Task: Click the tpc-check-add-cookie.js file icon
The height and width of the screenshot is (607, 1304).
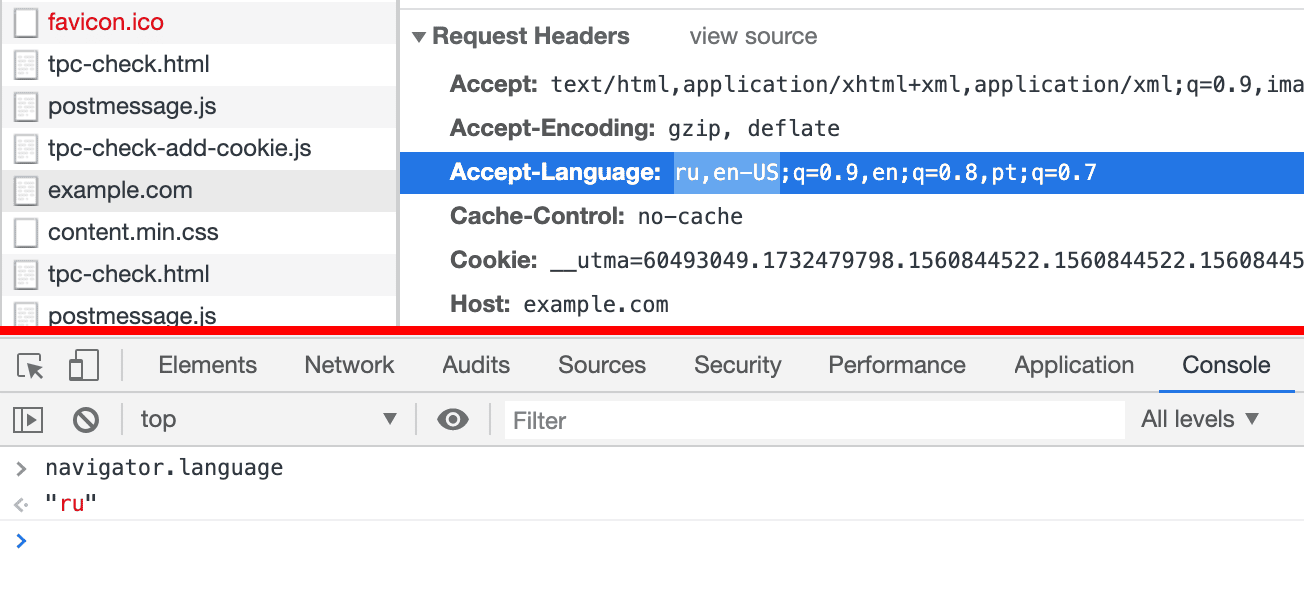Action: (26, 149)
